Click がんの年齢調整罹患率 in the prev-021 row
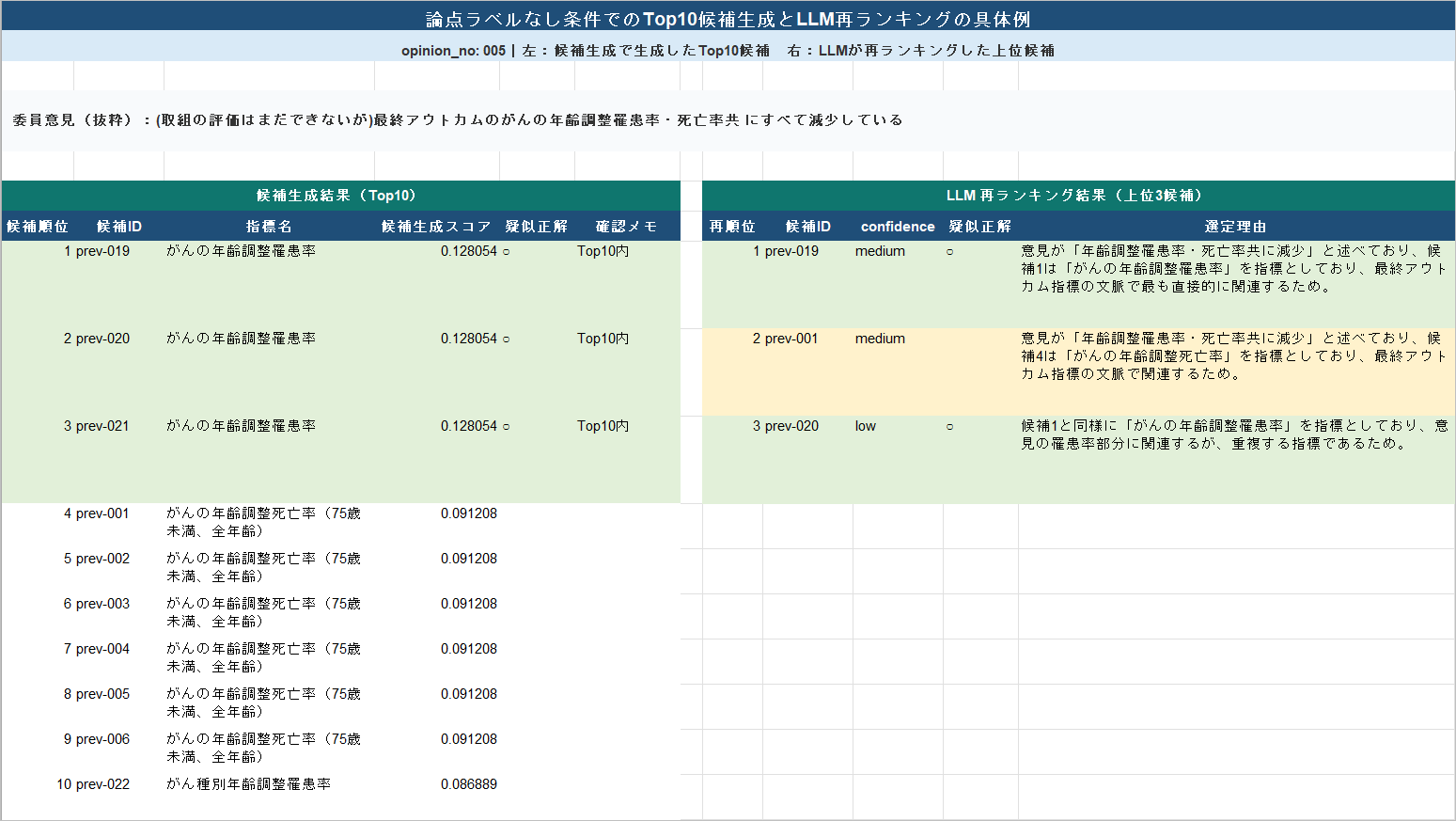This screenshot has width=1456, height=821. (x=241, y=426)
